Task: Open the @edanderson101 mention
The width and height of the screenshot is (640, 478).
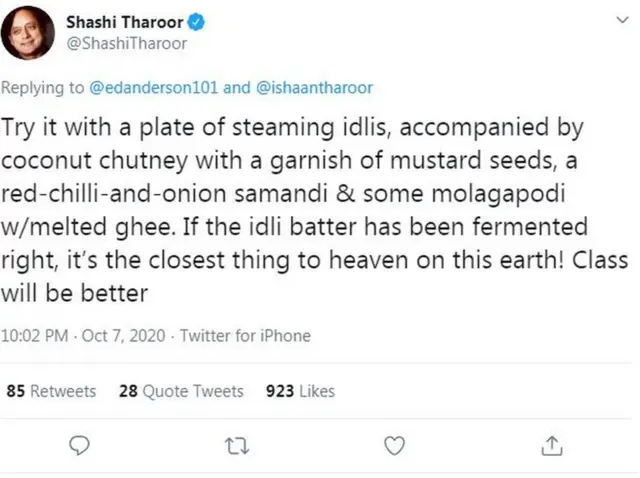Action: coord(153,87)
